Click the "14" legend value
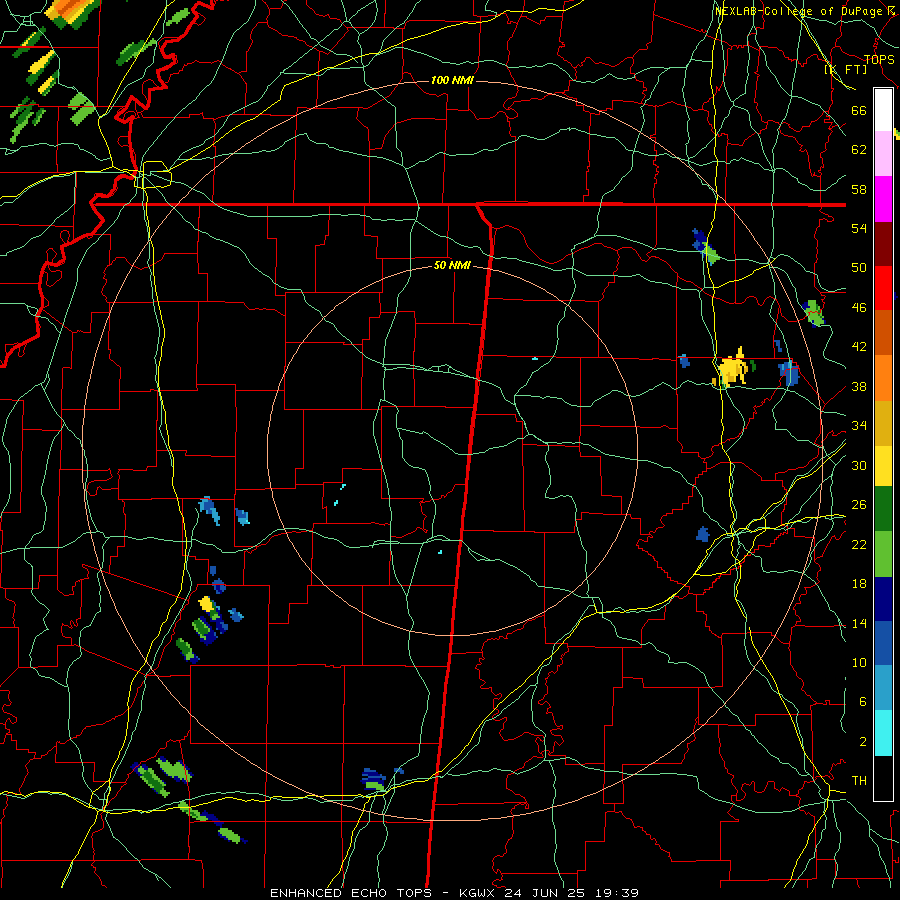Viewport: 900px width, 900px height. pyautogui.click(x=859, y=623)
